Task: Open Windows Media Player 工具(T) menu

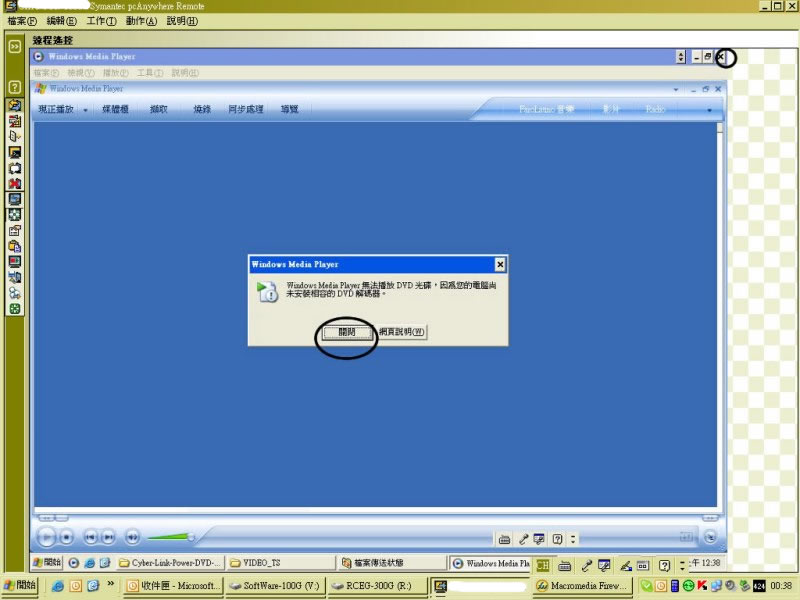Action: click(x=150, y=73)
